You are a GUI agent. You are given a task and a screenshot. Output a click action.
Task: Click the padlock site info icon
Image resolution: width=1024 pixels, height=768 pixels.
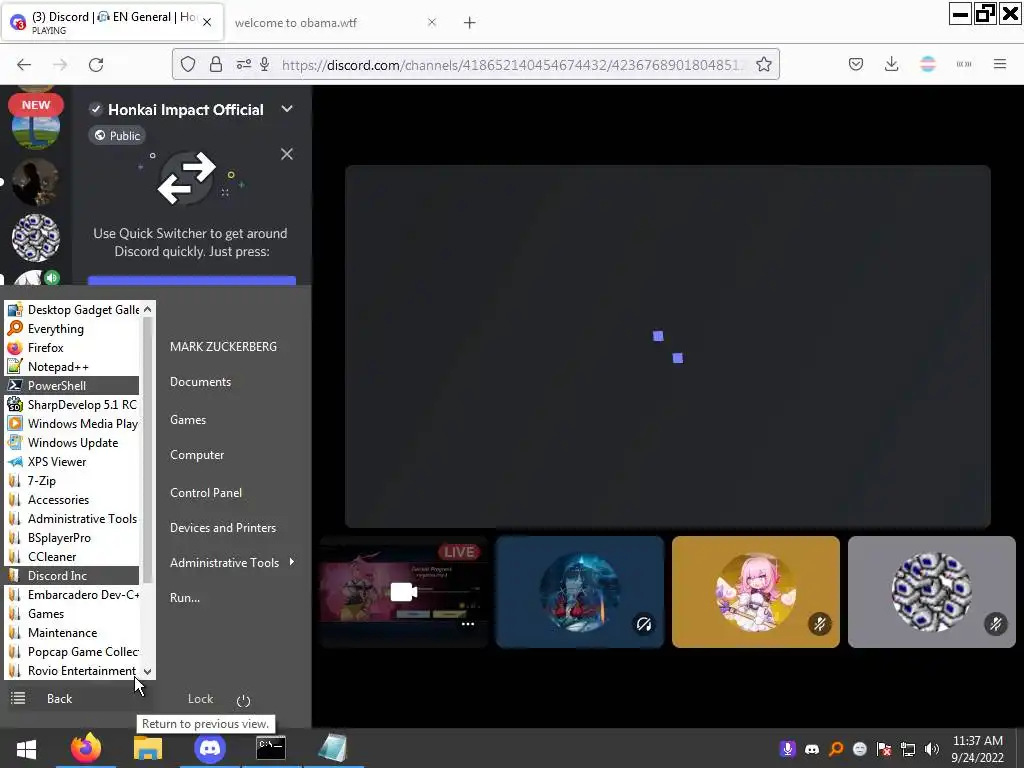216,64
